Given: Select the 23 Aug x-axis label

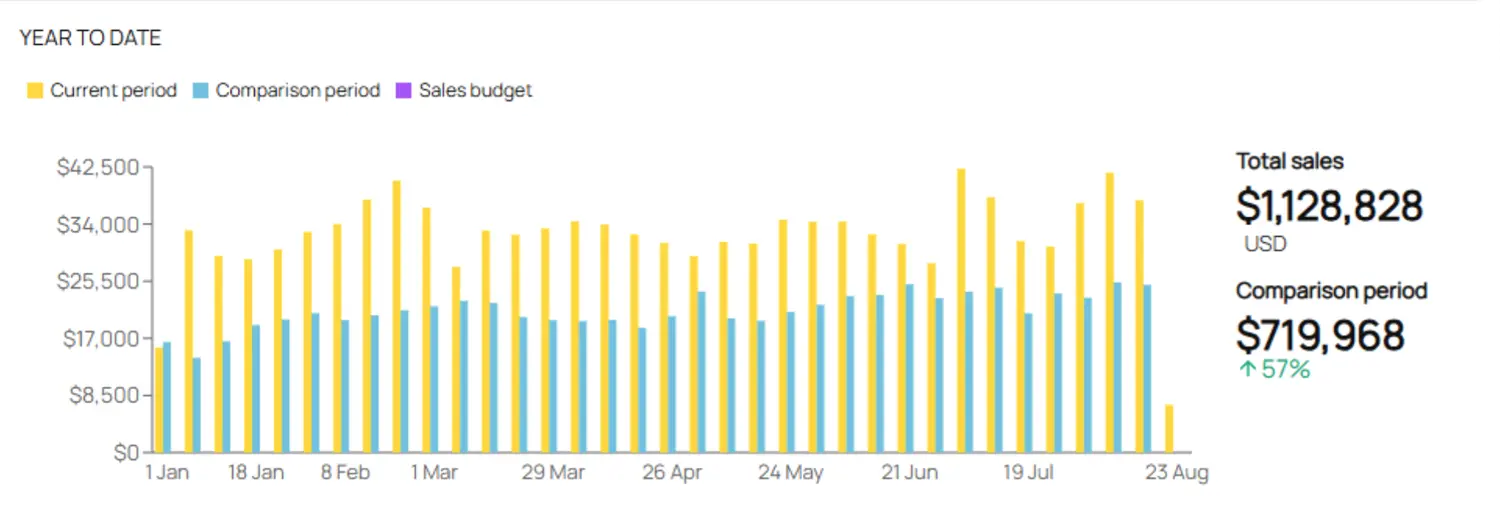Looking at the screenshot, I should click(x=1176, y=473).
